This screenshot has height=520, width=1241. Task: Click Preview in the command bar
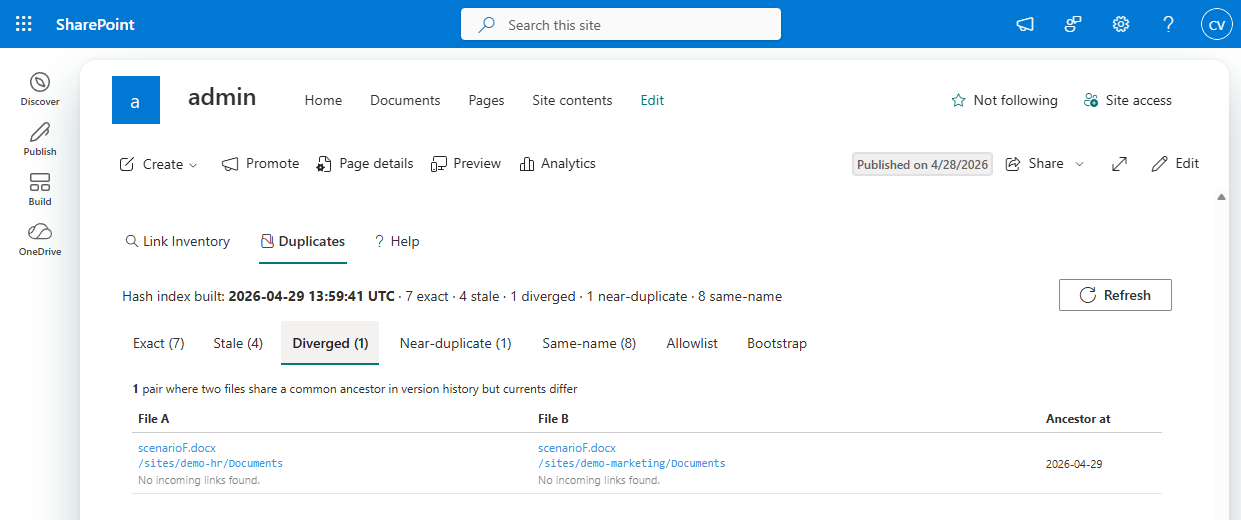click(466, 164)
